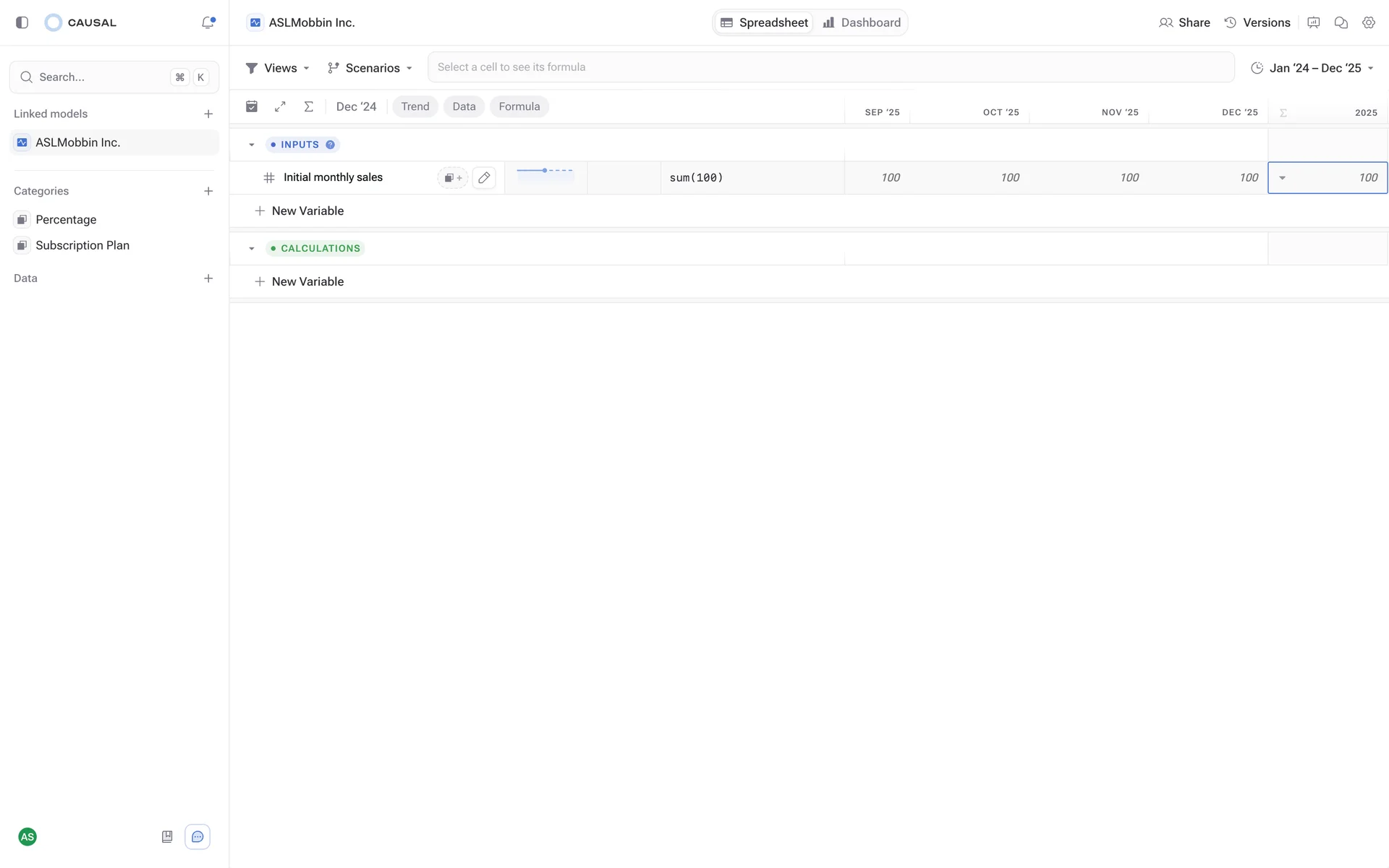Viewport: 1389px width, 868px height.
Task: Switch to the Spreadsheet tab
Action: tap(764, 22)
